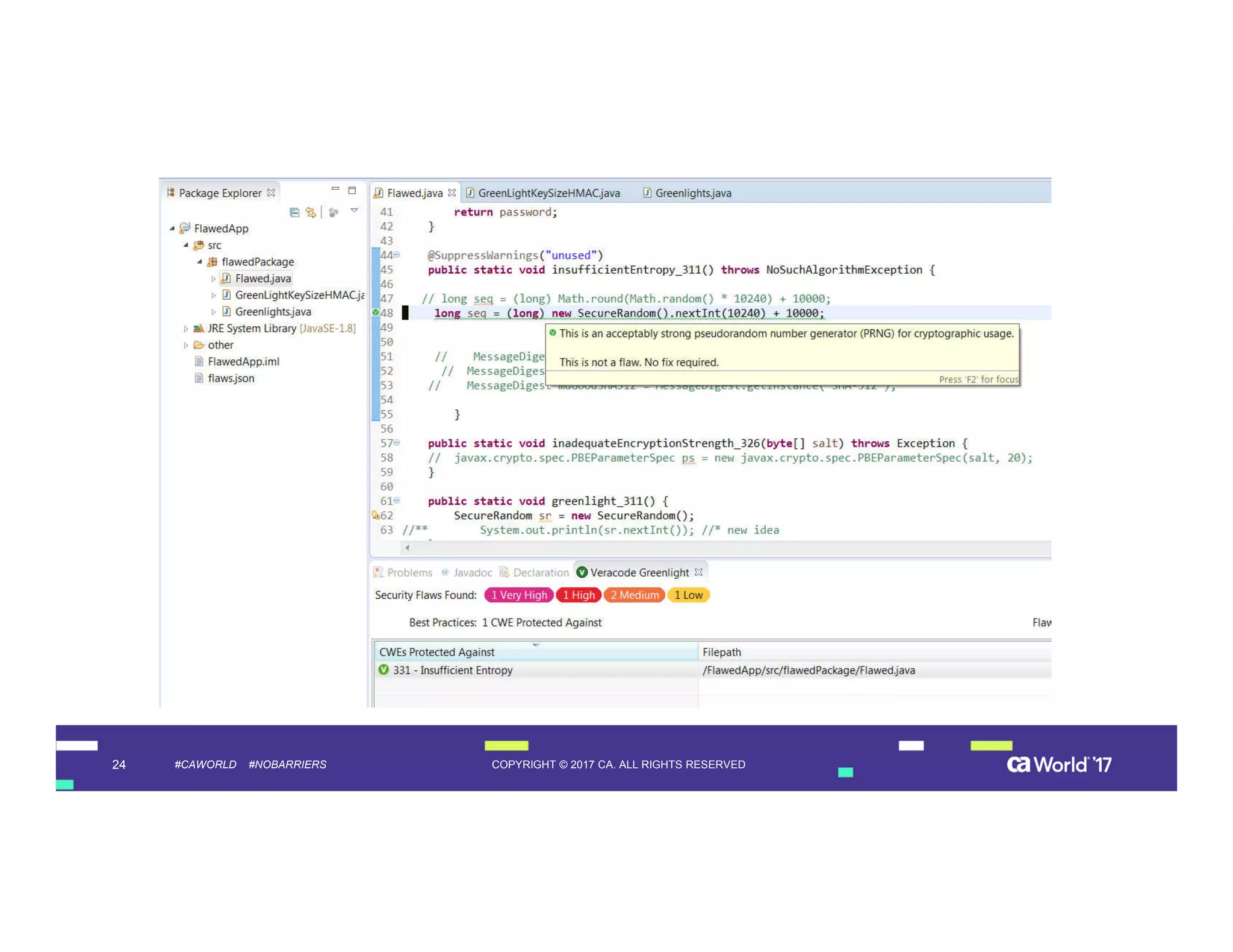The image size is (1233, 952).
Task: Click the '1 Low' yellow flaw badge
Action: (688, 595)
